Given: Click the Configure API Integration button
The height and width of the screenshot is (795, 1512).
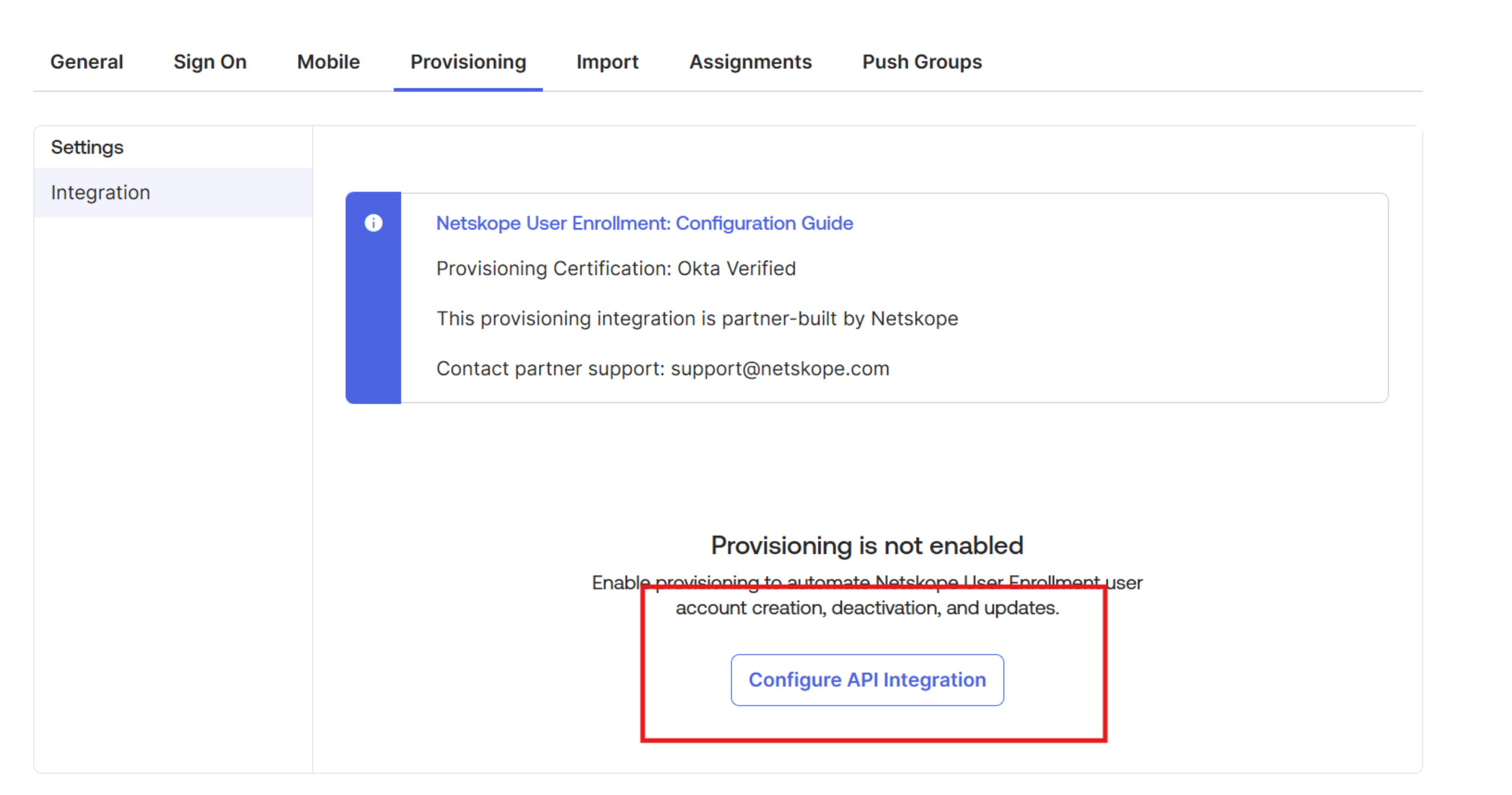Looking at the screenshot, I should pyautogui.click(x=867, y=680).
